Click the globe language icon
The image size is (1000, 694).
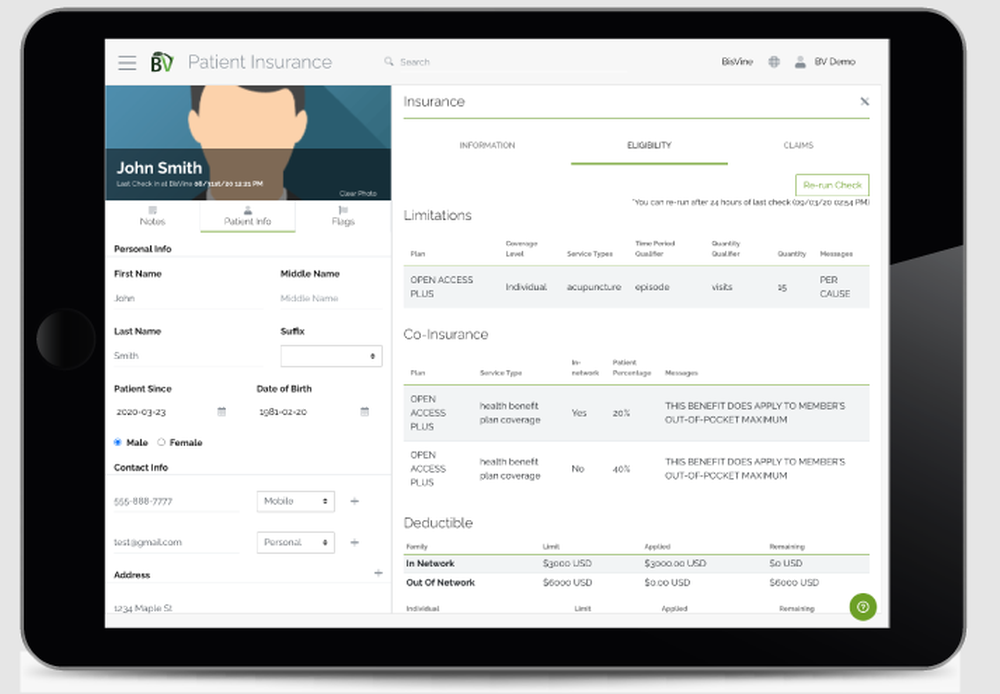tap(774, 61)
